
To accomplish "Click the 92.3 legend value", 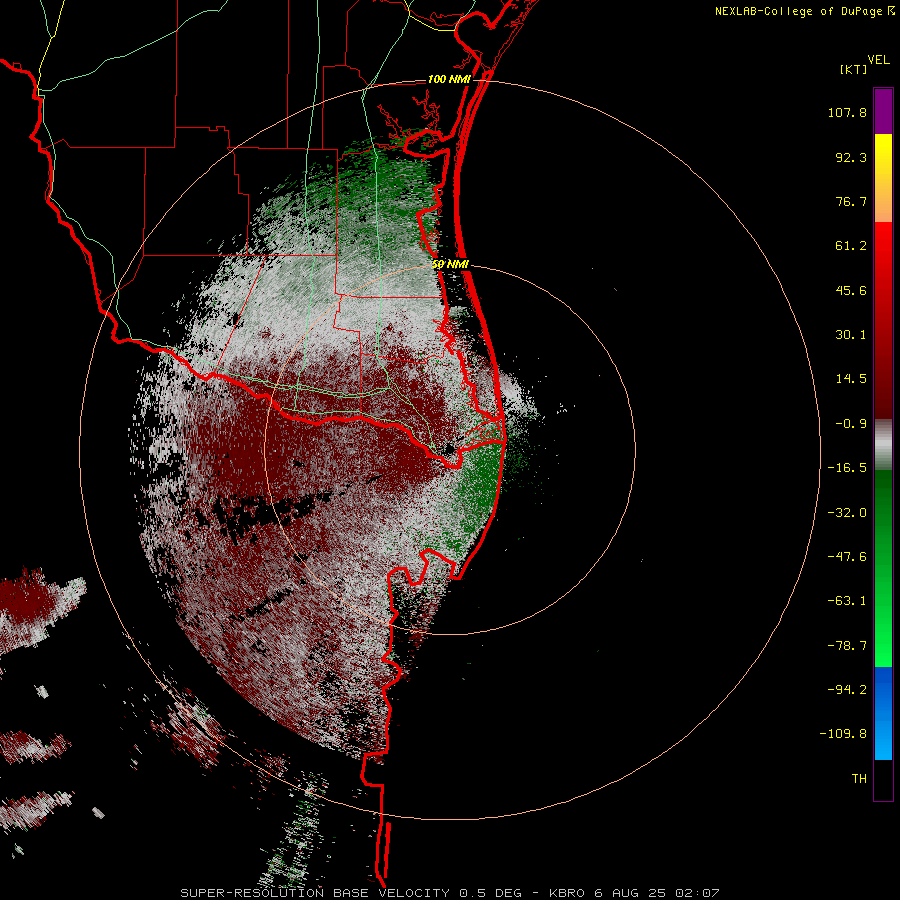I will 851,157.
